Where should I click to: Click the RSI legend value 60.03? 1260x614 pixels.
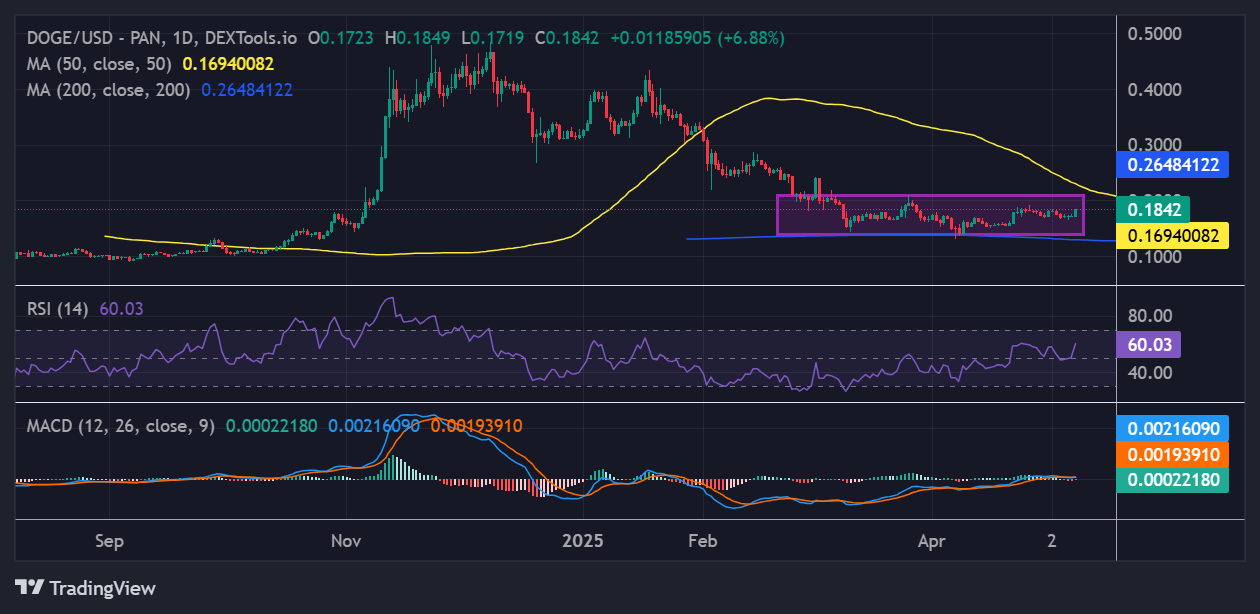pyautogui.click(x=121, y=309)
